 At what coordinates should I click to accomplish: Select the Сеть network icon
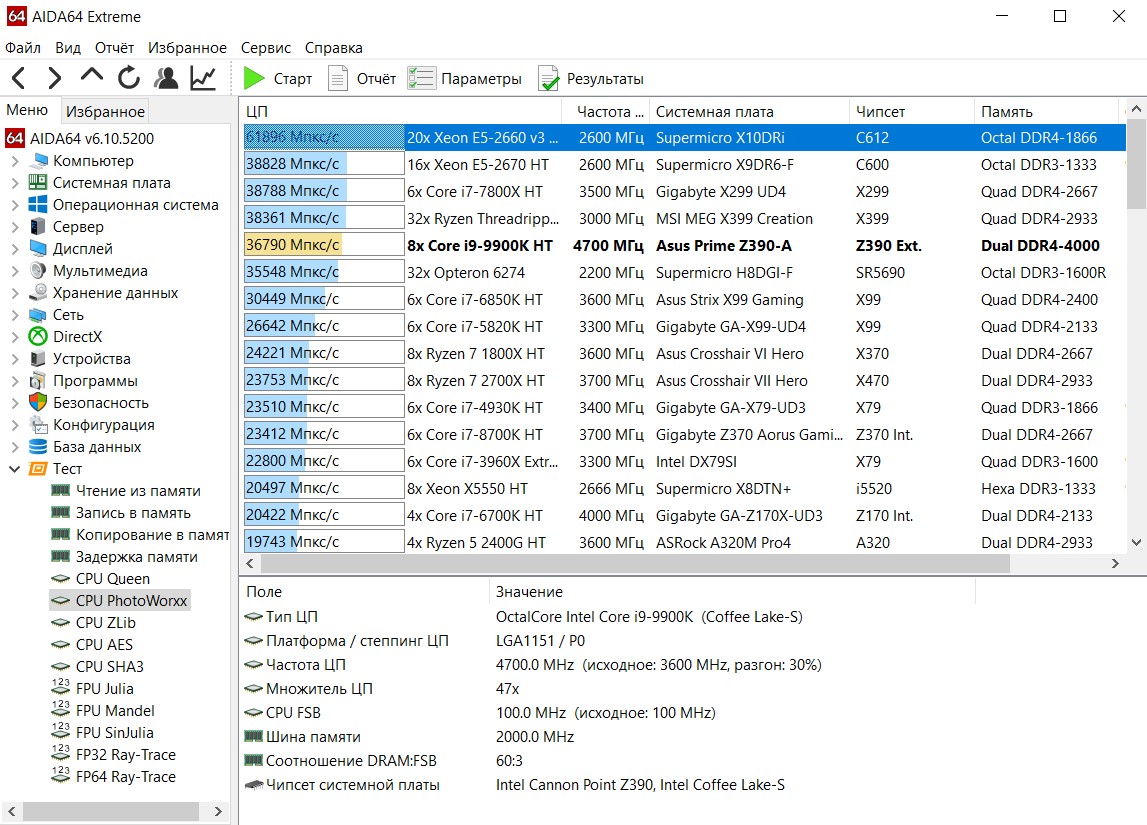point(37,314)
